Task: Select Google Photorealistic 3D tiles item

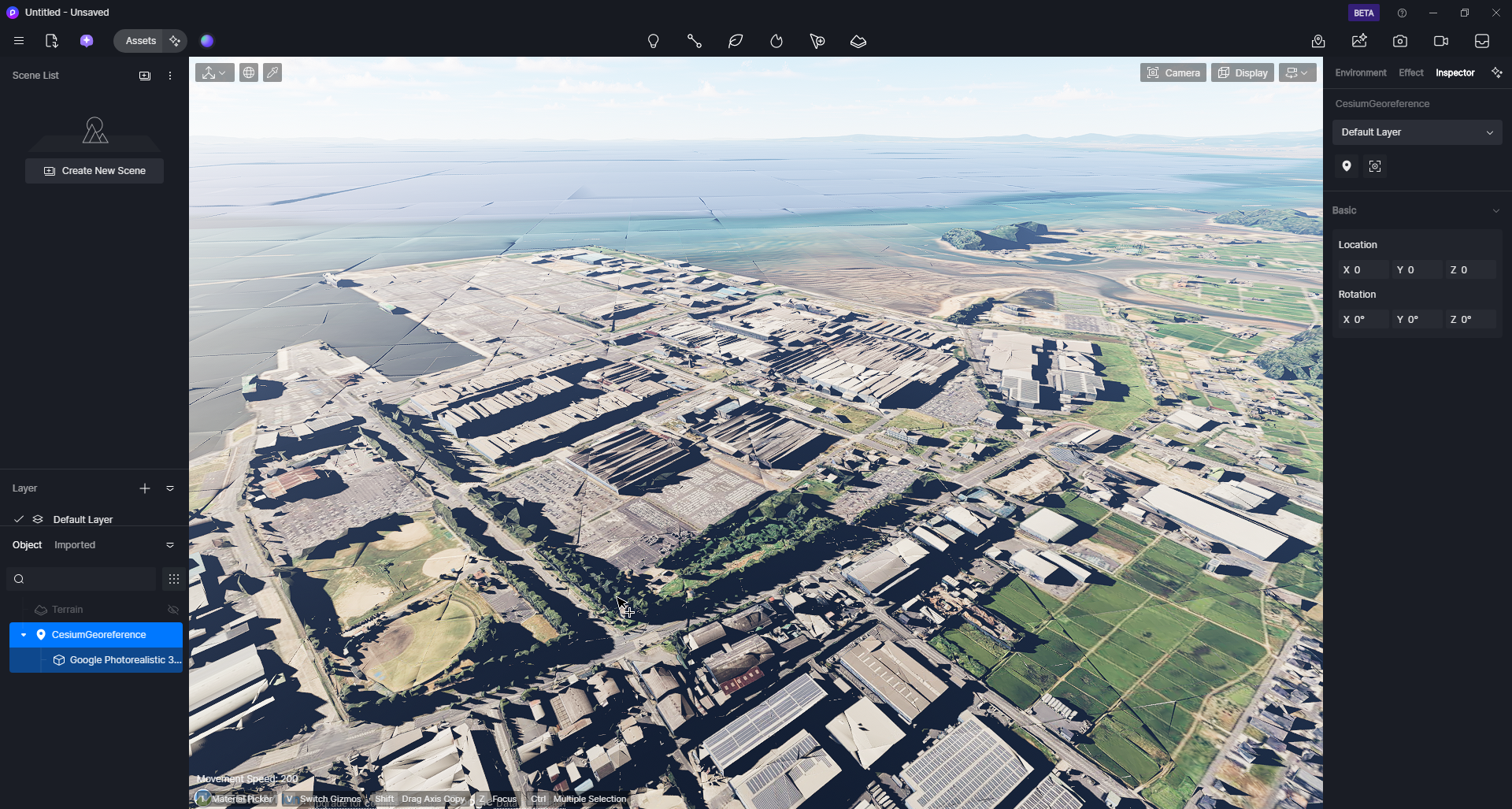Action: 124,660
